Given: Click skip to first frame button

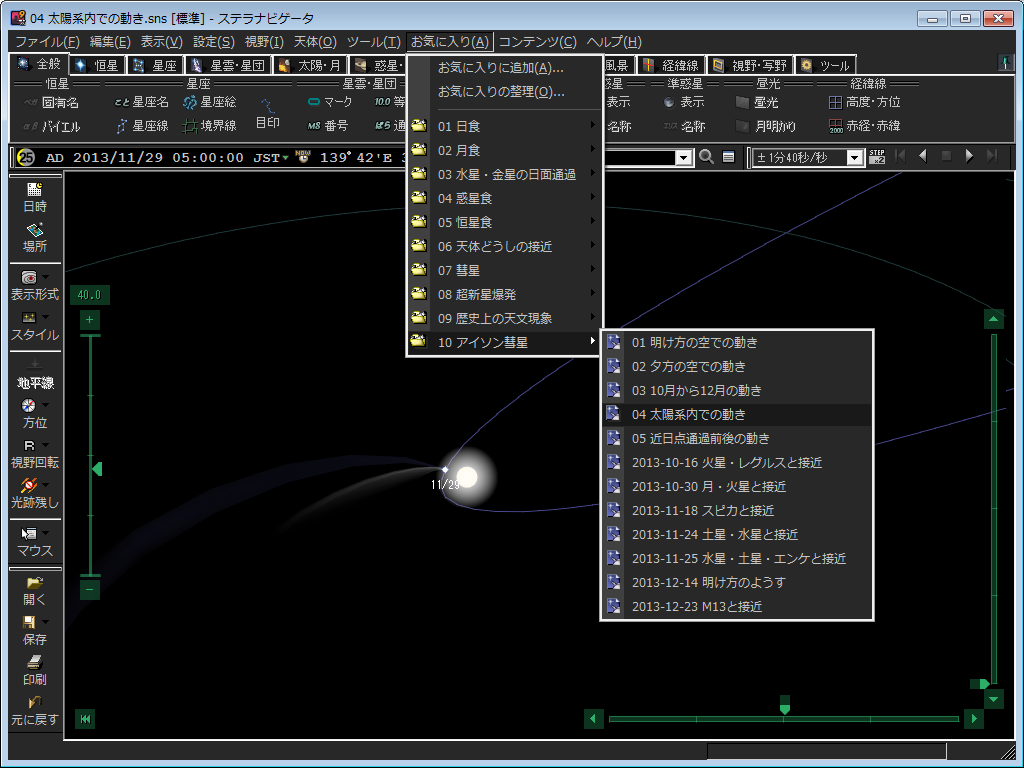Looking at the screenshot, I should click(900, 156).
